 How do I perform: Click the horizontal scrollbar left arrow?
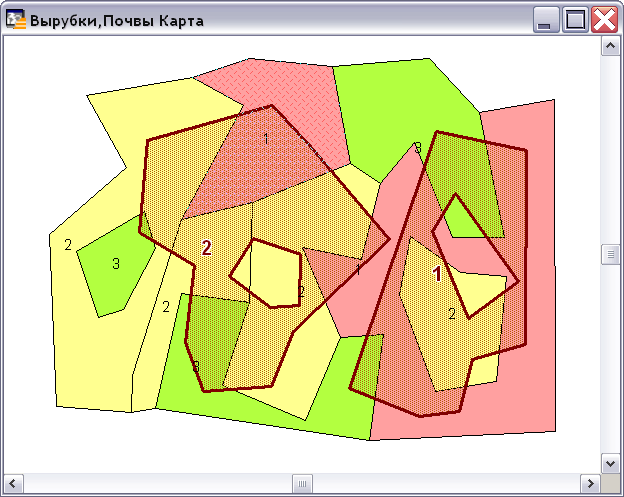13,484
